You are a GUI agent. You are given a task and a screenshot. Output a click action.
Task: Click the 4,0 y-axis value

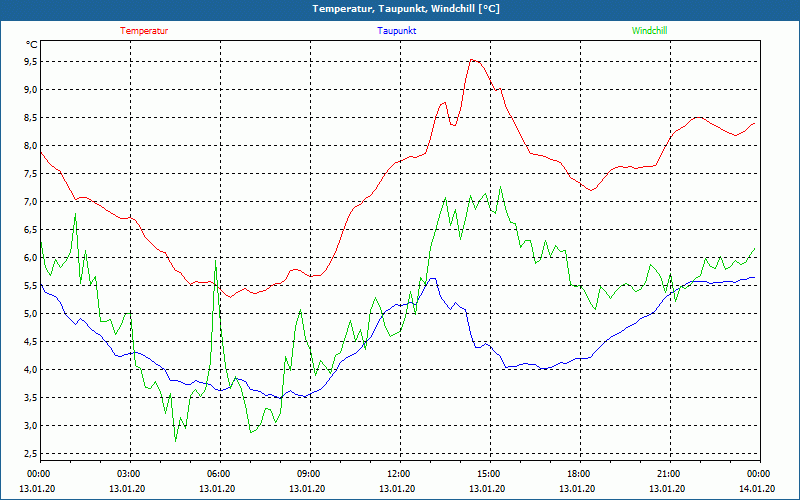[x=32, y=370]
